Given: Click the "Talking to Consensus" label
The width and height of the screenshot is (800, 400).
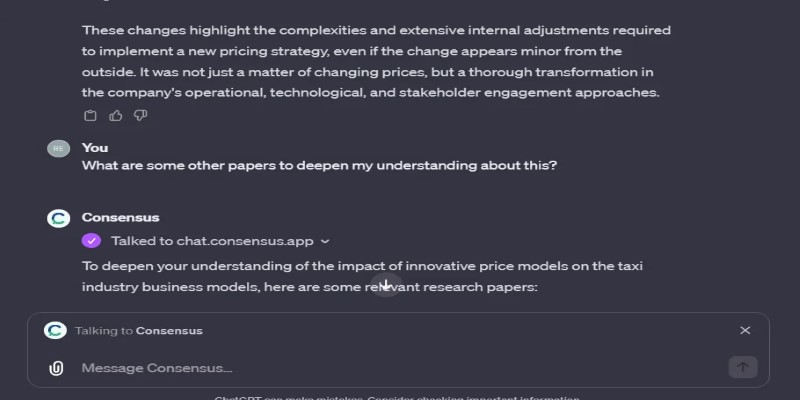Looking at the screenshot, I should 139,331.
